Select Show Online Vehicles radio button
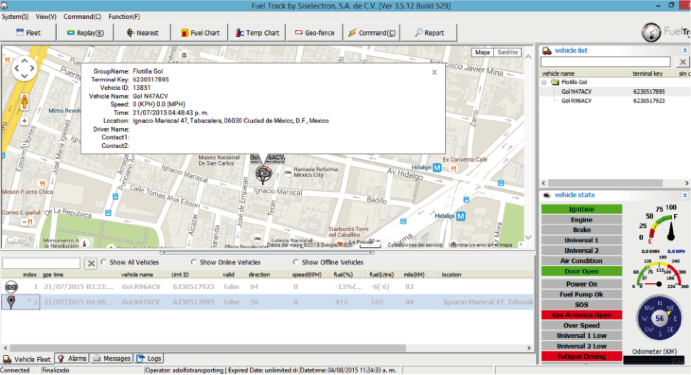Viewport: 691px width, 375px height. click(x=193, y=262)
